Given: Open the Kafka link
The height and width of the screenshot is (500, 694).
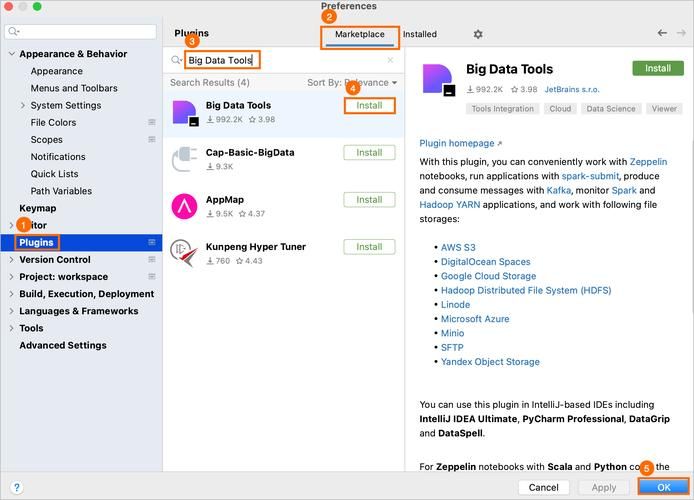Looking at the screenshot, I should point(559,190).
